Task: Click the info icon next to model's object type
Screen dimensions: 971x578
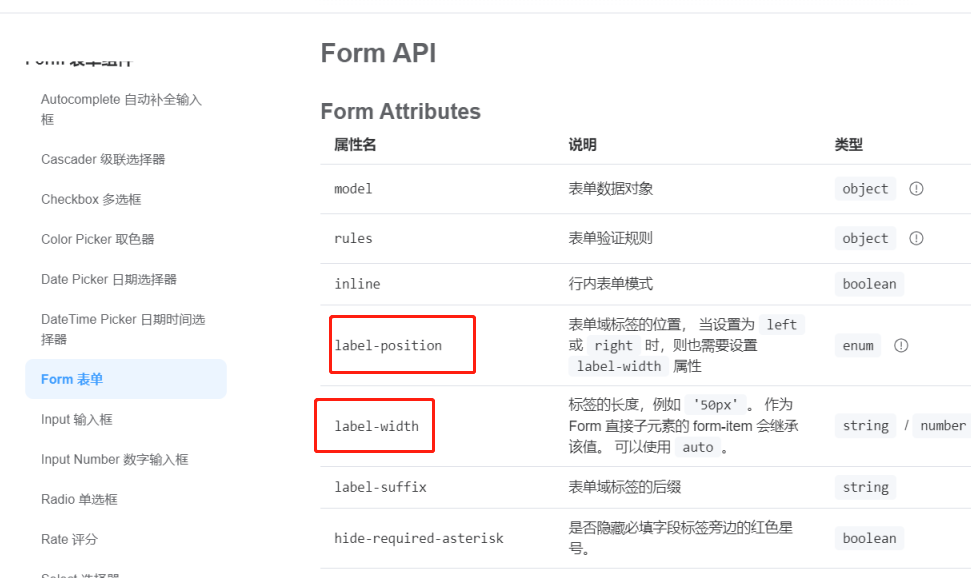Action: pyautogui.click(x=916, y=189)
